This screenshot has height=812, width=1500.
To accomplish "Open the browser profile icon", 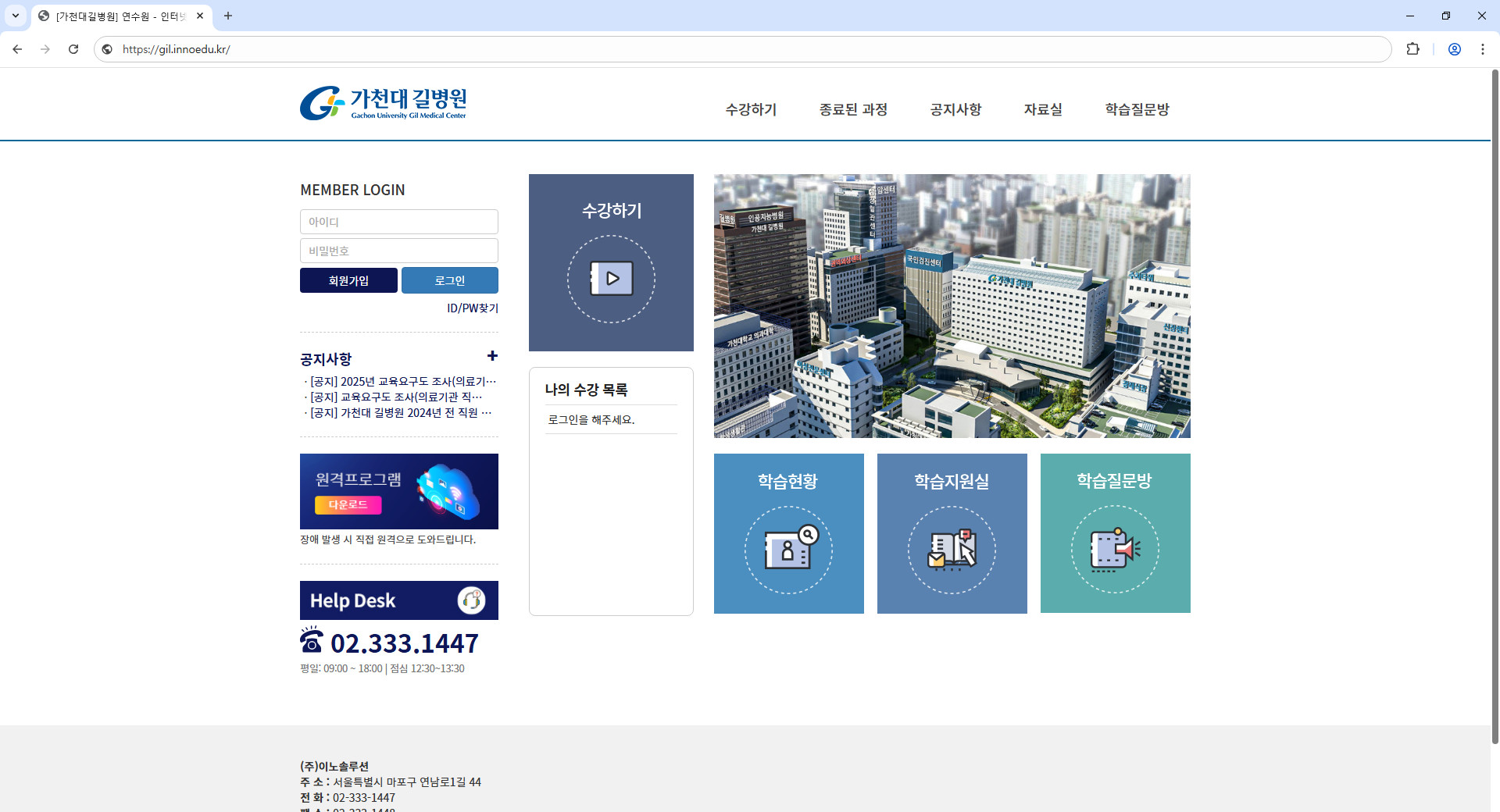I will coord(1455,49).
